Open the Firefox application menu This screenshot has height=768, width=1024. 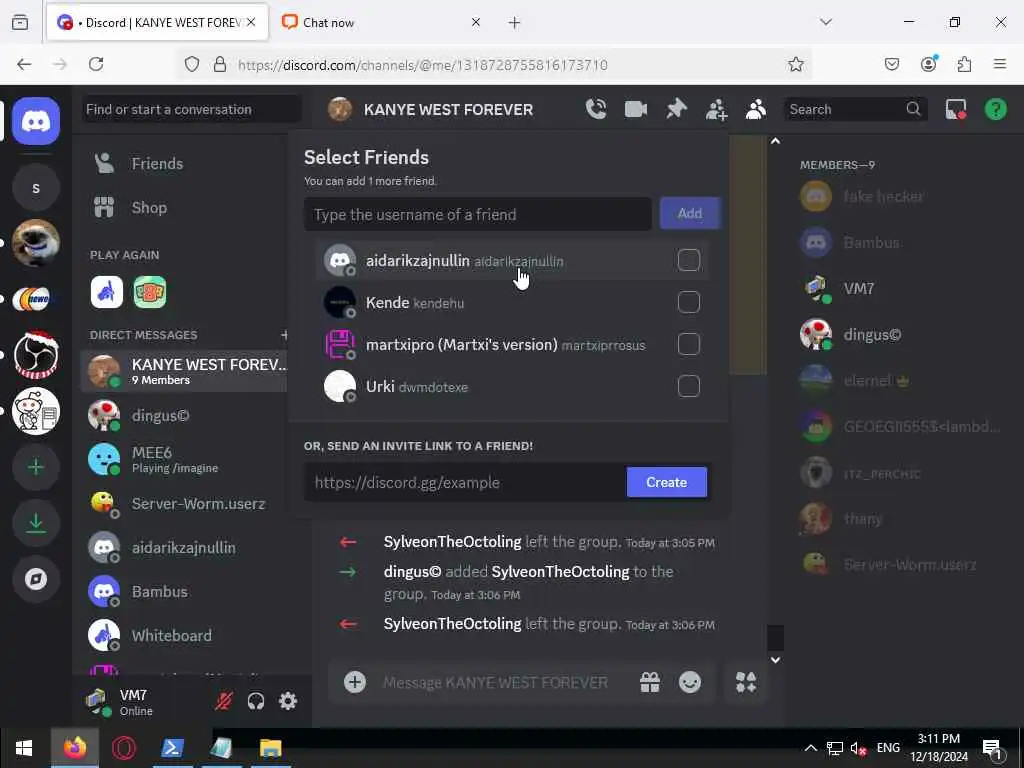pos(1000,64)
